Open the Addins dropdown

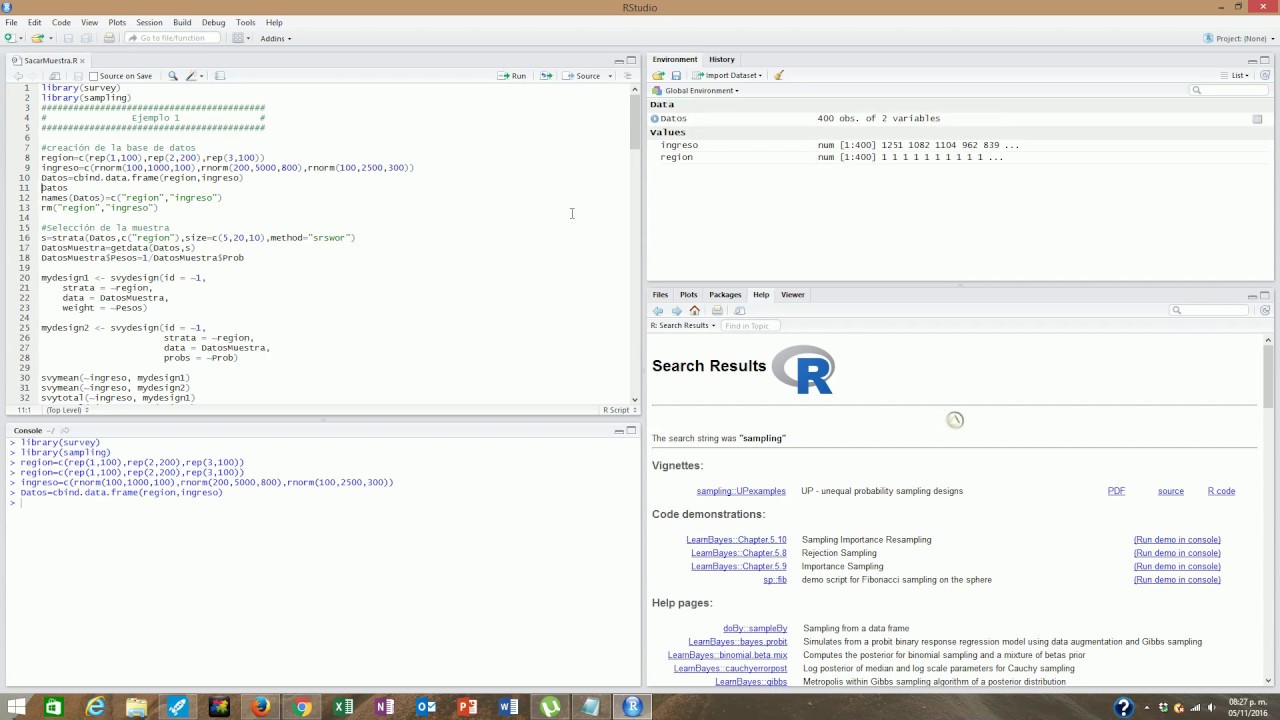275,39
